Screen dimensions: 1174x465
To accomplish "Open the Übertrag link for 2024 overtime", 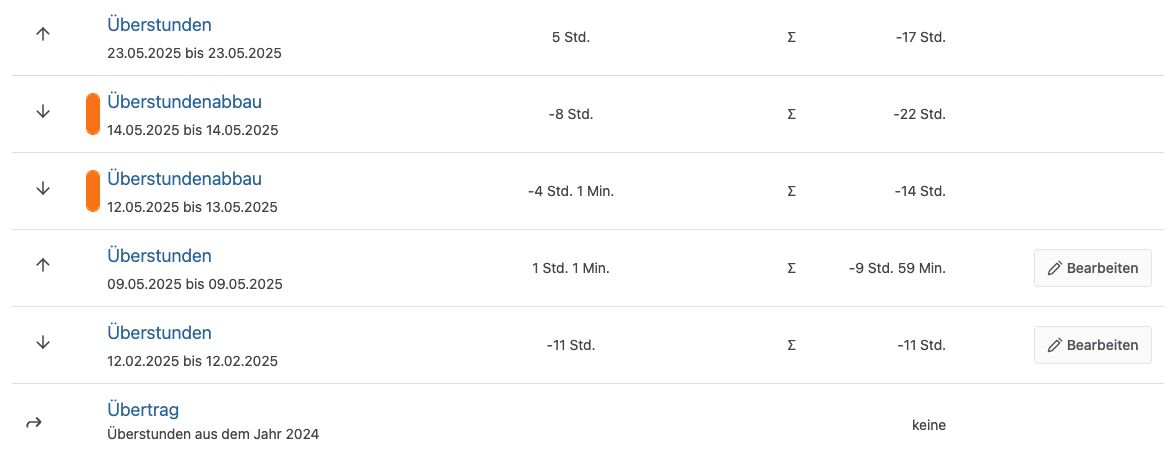I will click(x=143, y=410).
